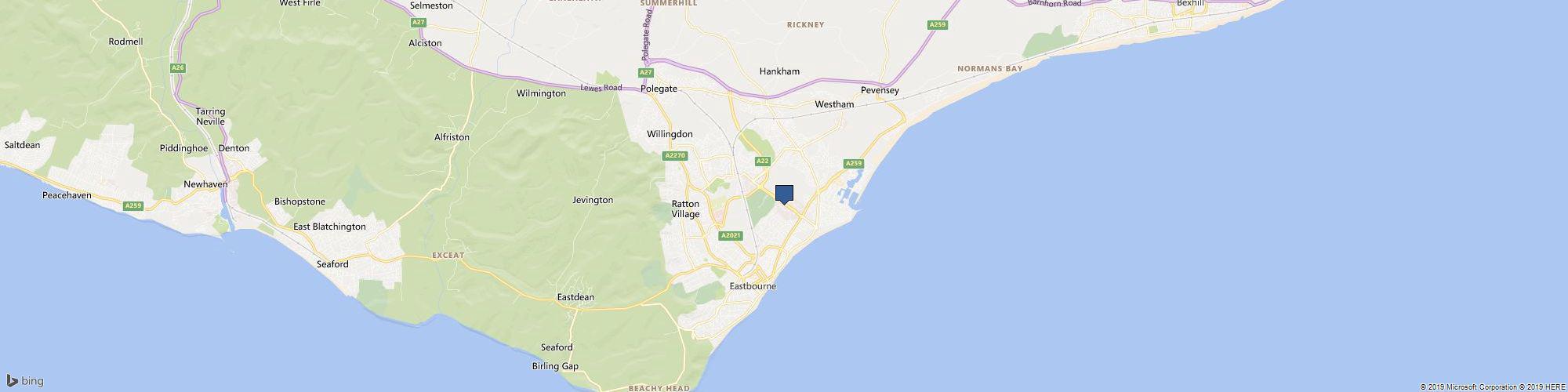
Task: Select the Ratton Village label
Action: click(x=685, y=209)
